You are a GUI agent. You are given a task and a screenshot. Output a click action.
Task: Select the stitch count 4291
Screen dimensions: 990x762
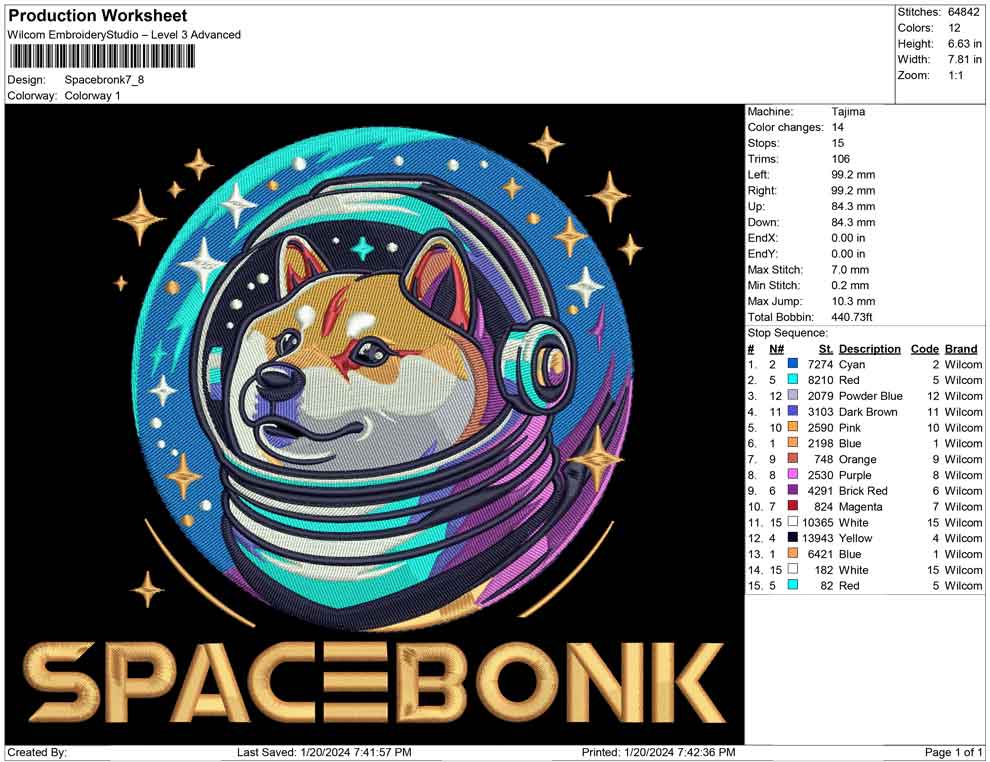(x=820, y=491)
